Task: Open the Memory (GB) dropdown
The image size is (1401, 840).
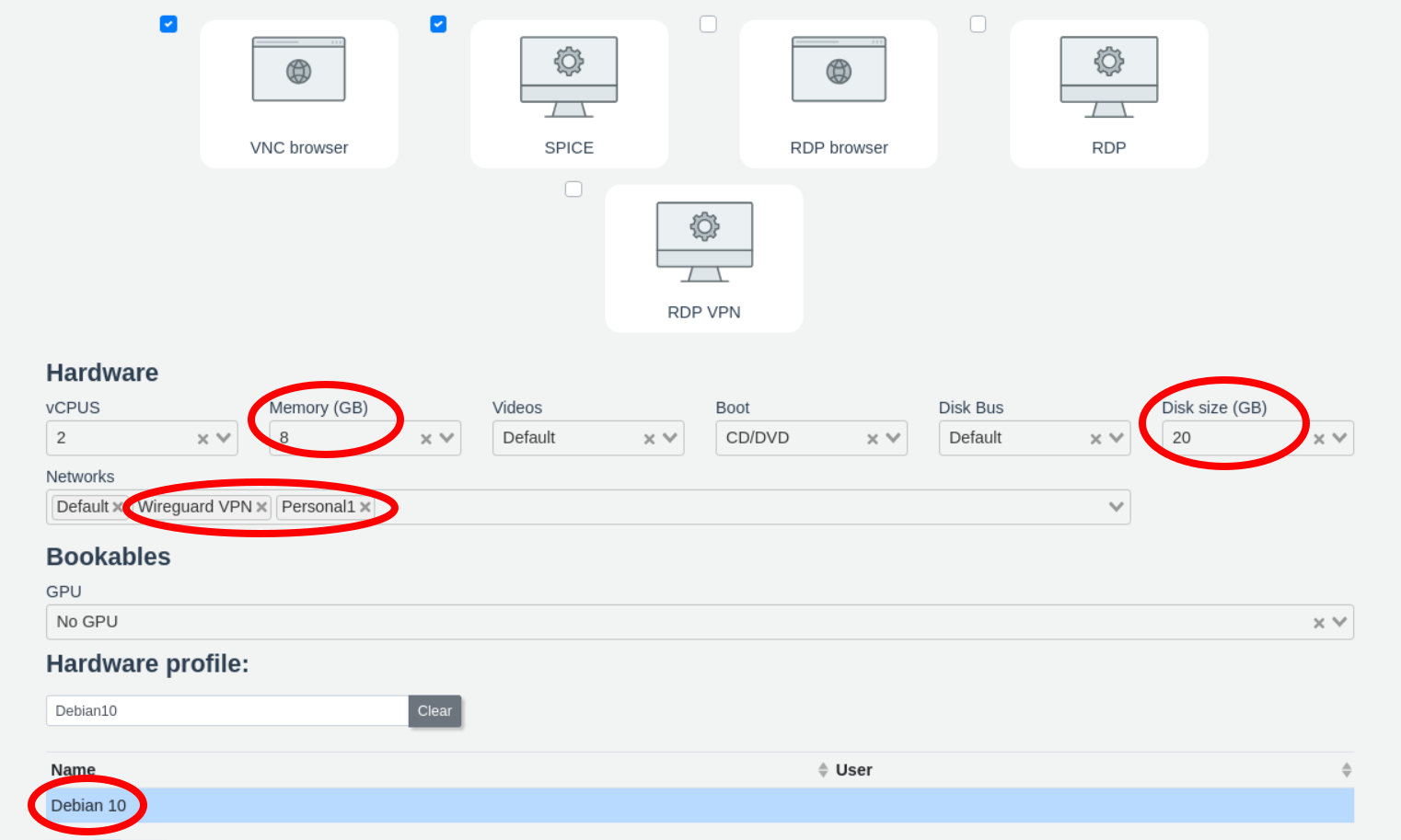Action: [x=447, y=438]
